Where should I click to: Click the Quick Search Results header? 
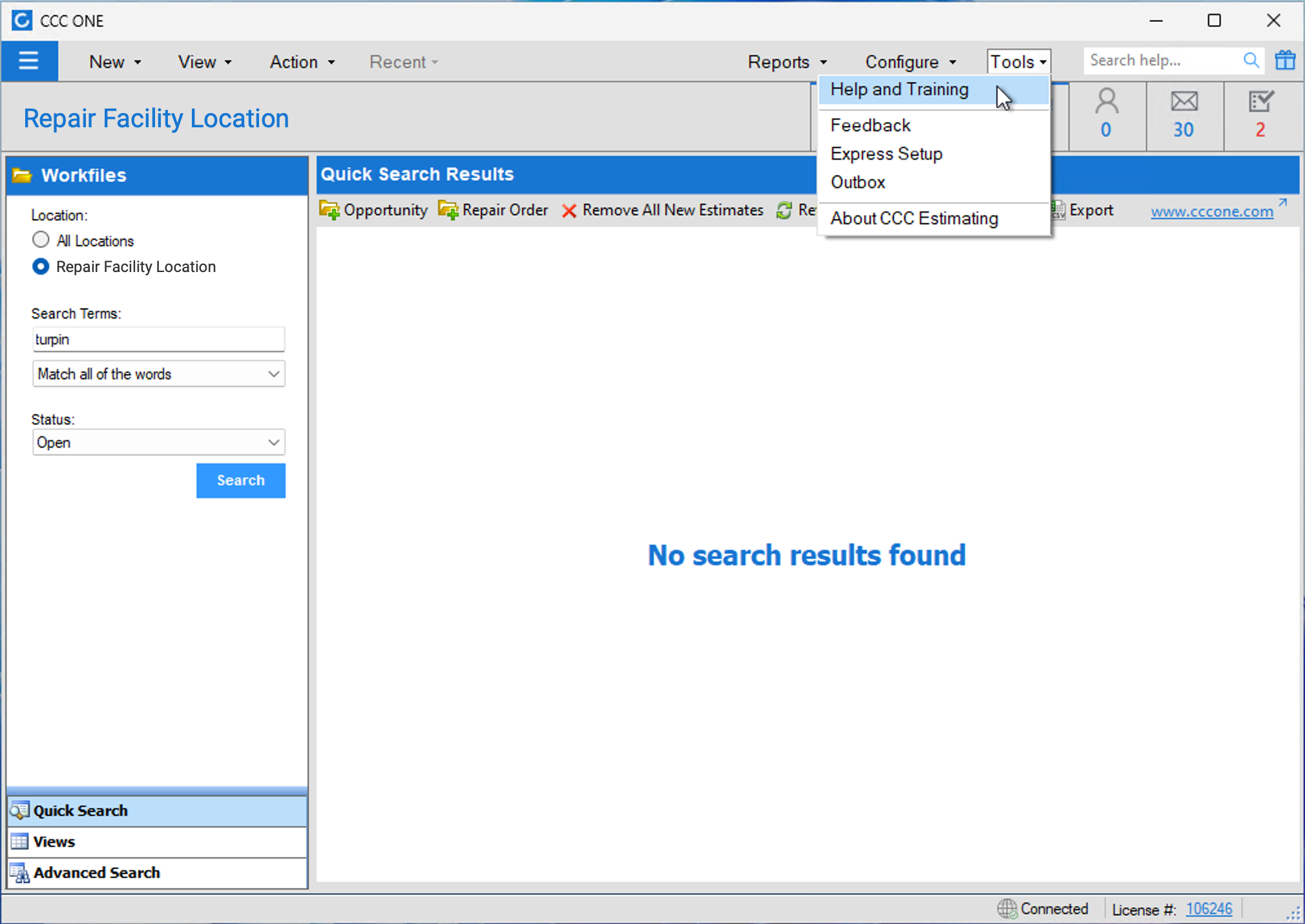pos(417,174)
